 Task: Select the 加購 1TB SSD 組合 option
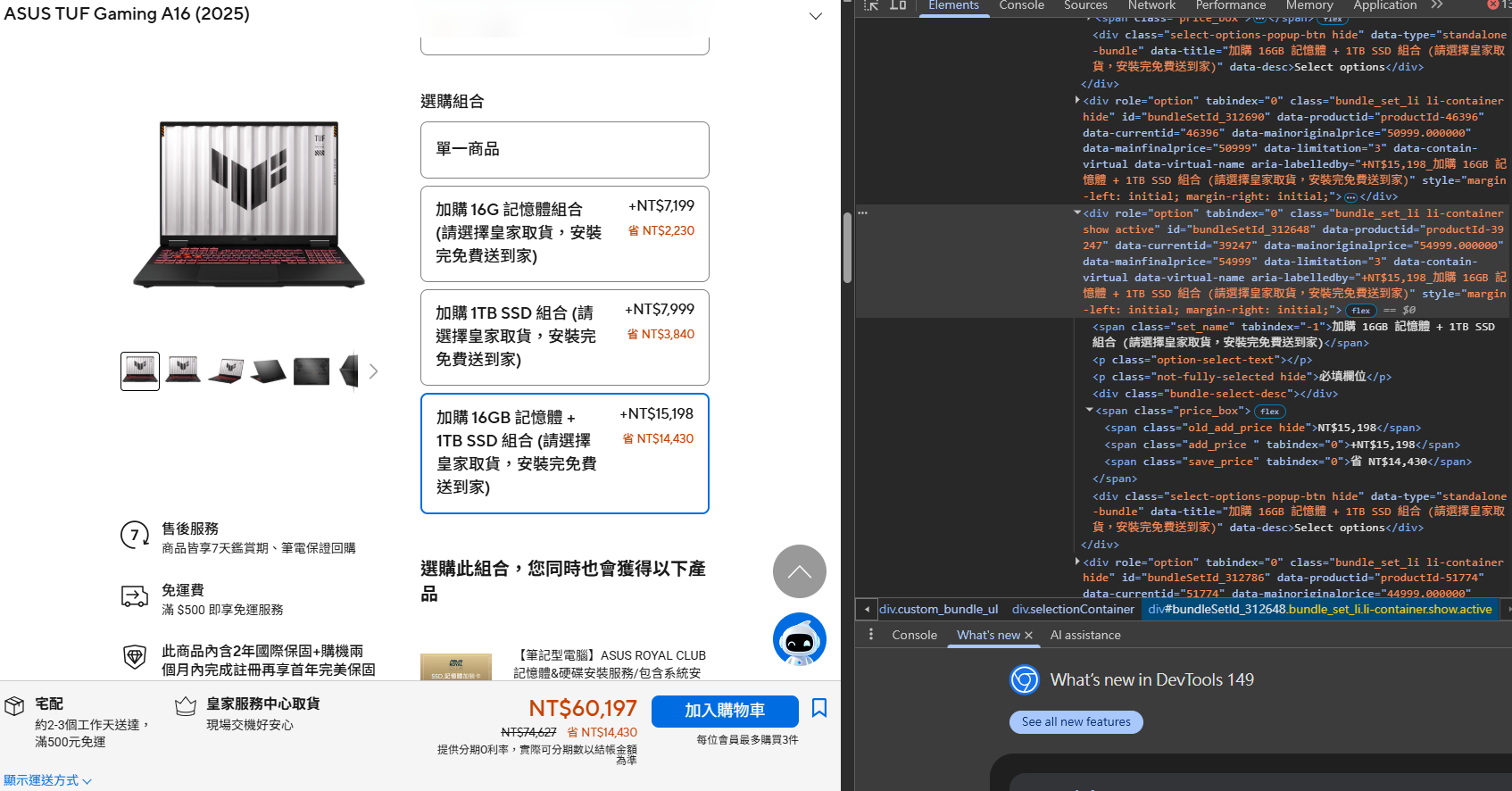(x=565, y=337)
